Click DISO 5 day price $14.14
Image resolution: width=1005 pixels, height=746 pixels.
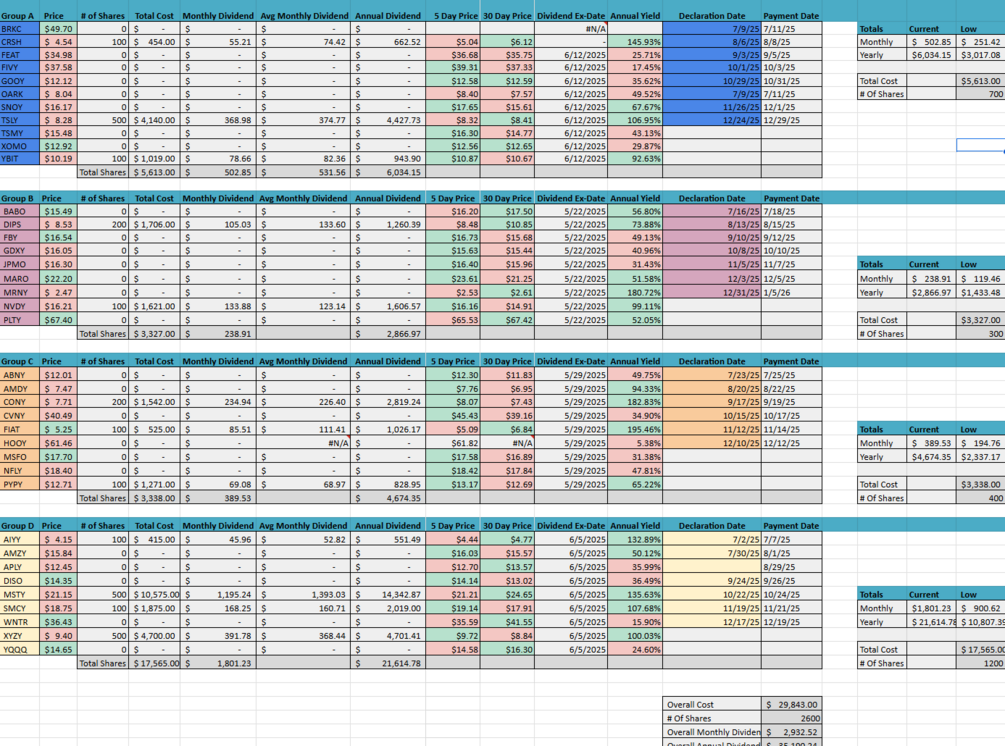[x=453, y=581]
